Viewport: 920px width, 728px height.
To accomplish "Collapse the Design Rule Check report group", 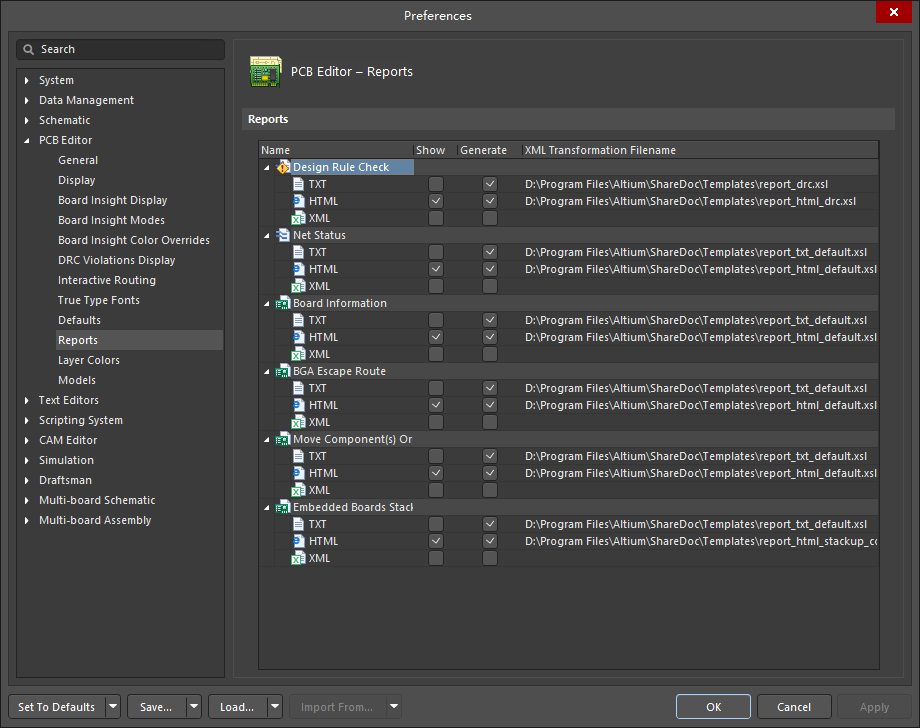I will click(x=267, y=168).
